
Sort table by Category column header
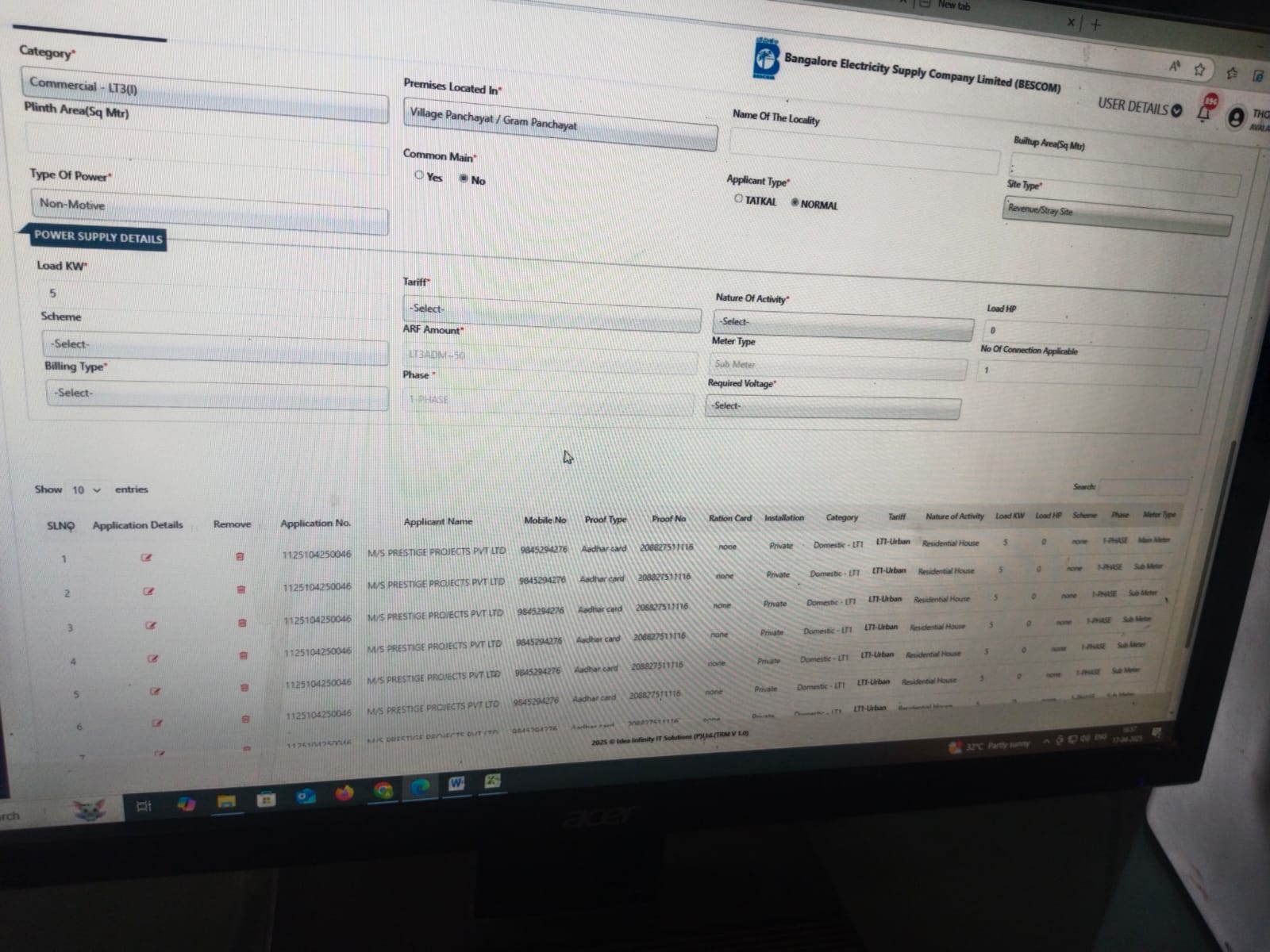[841, 517]
